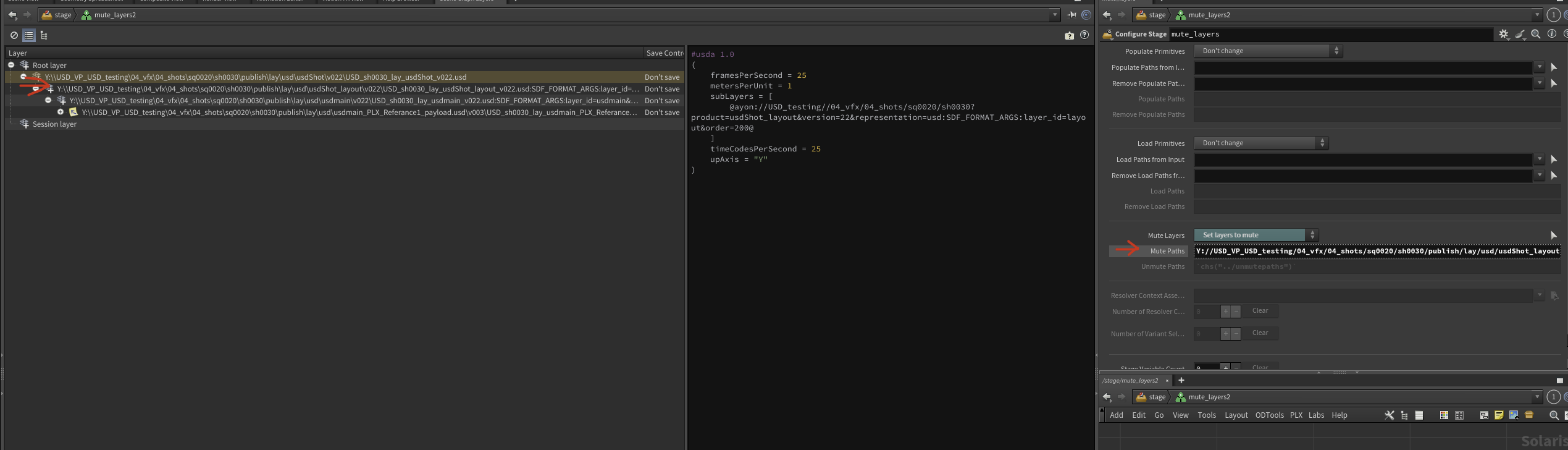Click the snapshot camera icon in layers panel
The image size is (1568, 450).
pos(1069,35)
